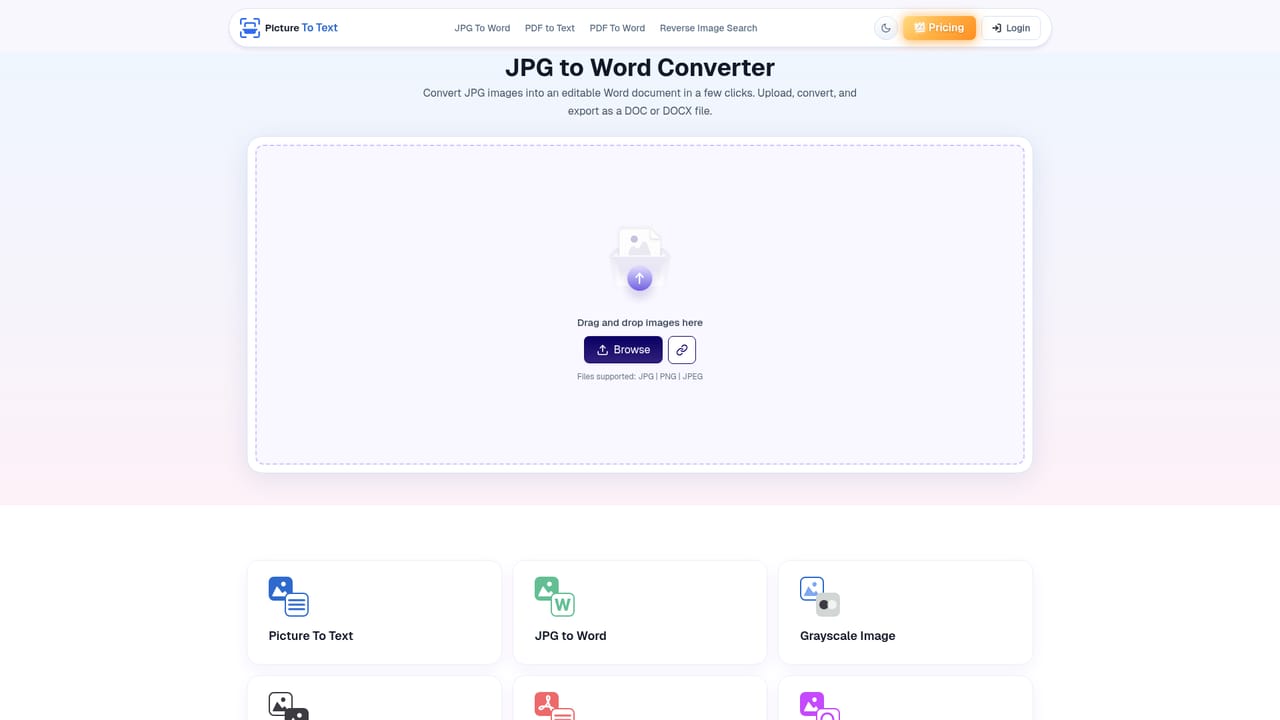Screen dimensions: 1280x720
Task: Toggle dark mode with moon icon
Action: coord(886,28)
